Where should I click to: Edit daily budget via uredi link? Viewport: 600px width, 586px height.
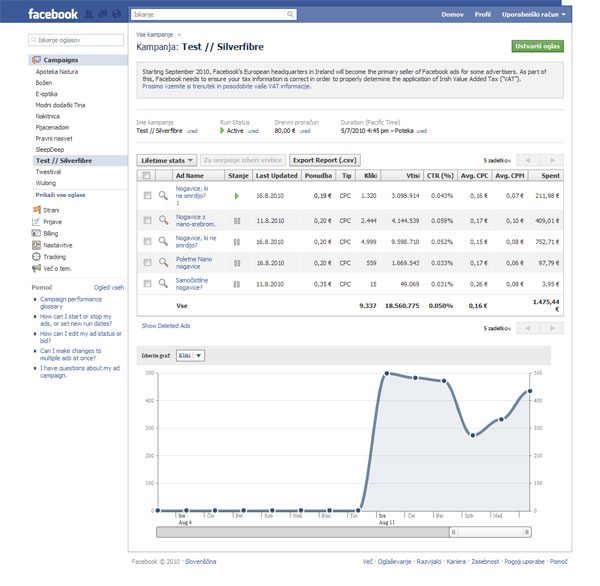[x=305, y=131]
